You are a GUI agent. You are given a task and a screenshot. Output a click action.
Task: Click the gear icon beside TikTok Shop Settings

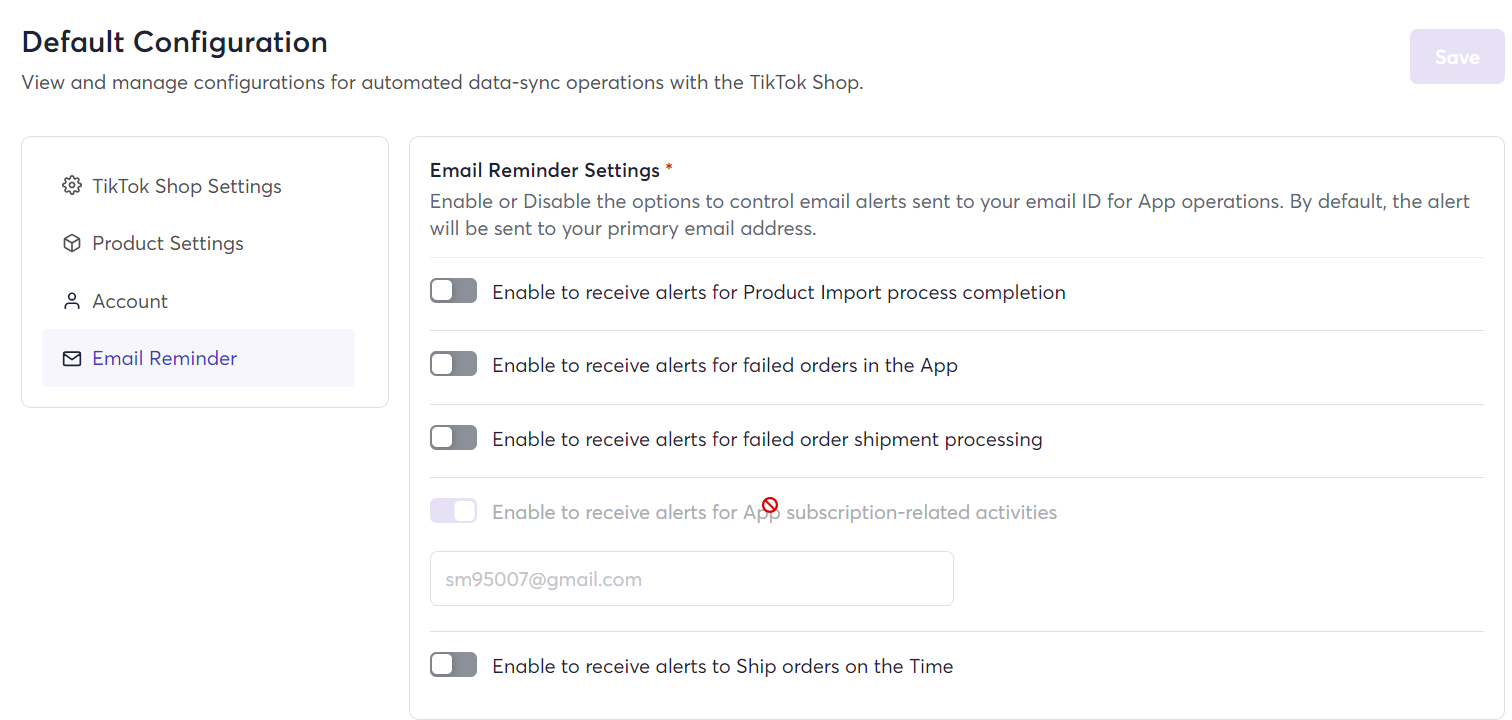71,186
